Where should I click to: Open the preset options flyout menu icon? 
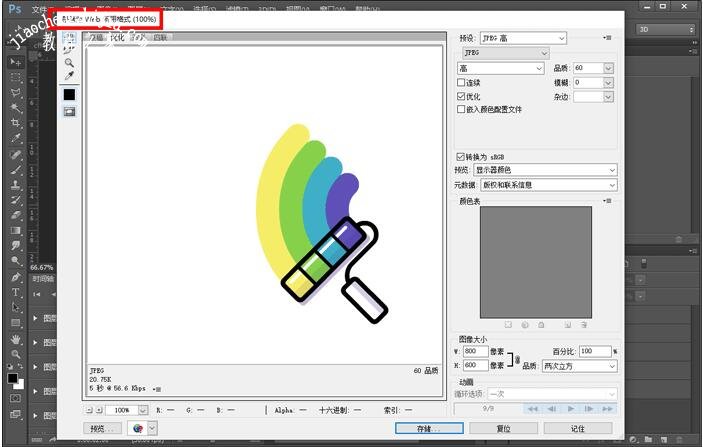tap(607, 38)
